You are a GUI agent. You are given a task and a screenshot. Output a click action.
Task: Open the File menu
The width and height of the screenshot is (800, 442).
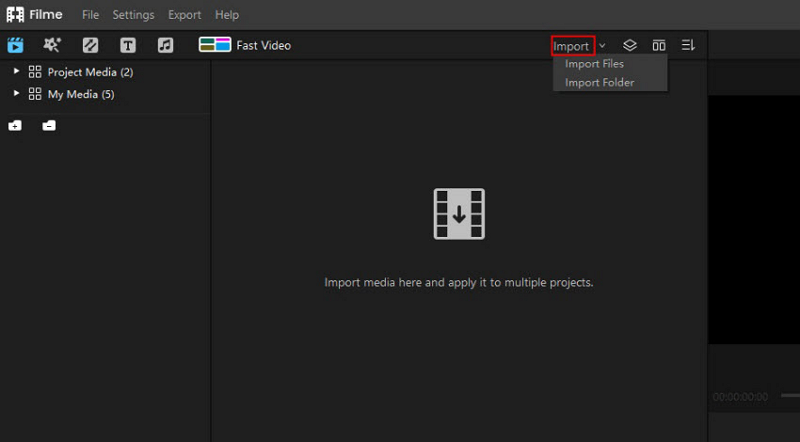coord(90,15)
